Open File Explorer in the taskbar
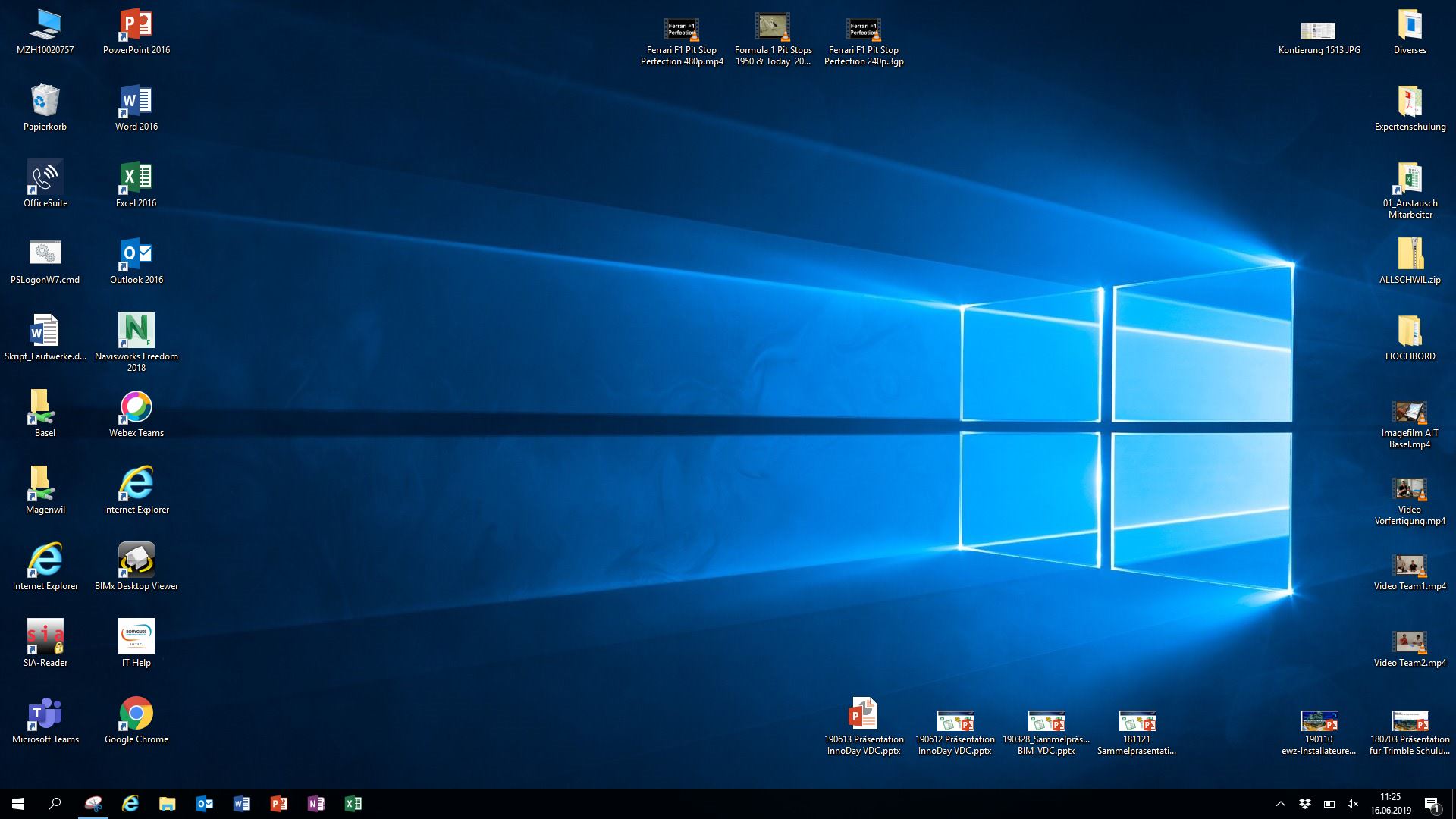The height and width of the screenshot is (819, 1456). 167,804
